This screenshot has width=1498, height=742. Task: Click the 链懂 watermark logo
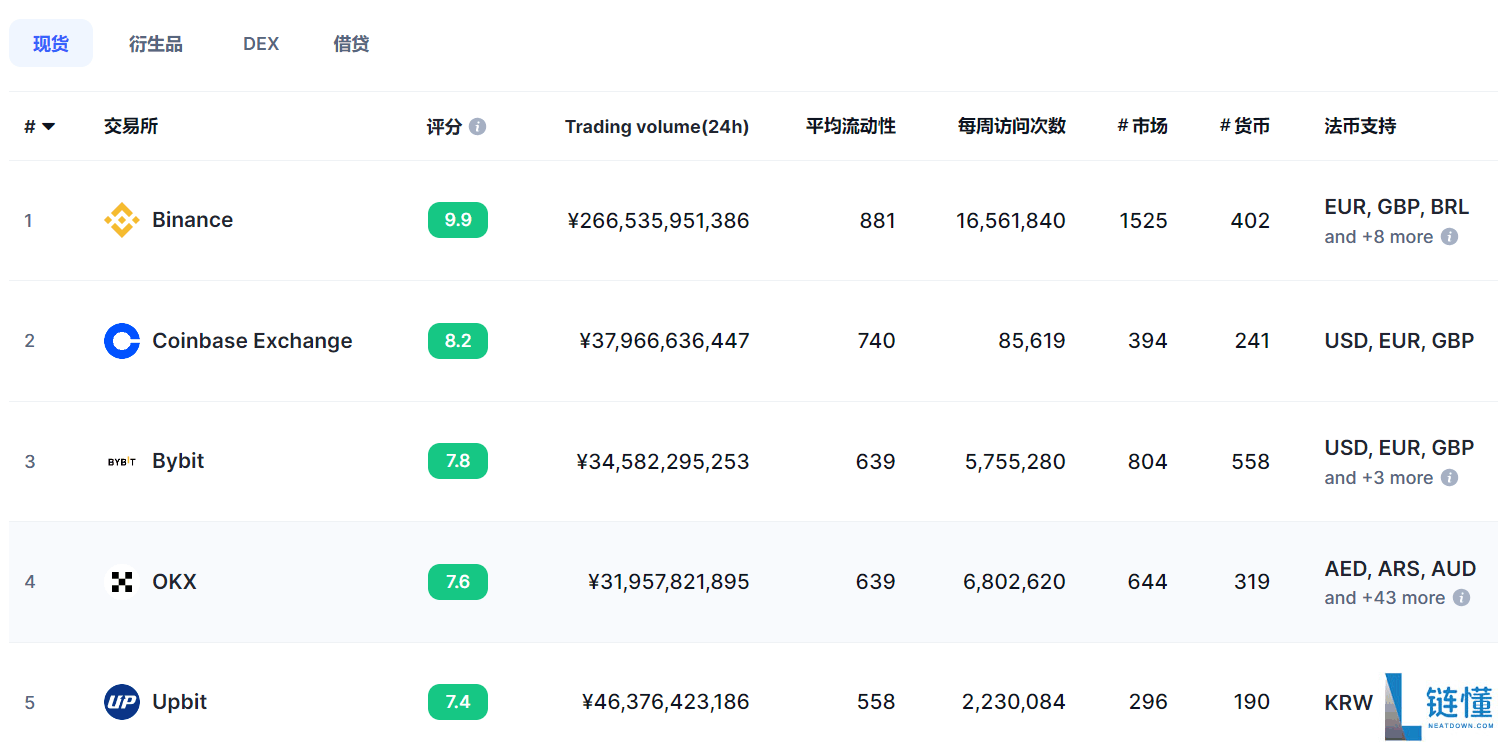[x=1438, y=705]
